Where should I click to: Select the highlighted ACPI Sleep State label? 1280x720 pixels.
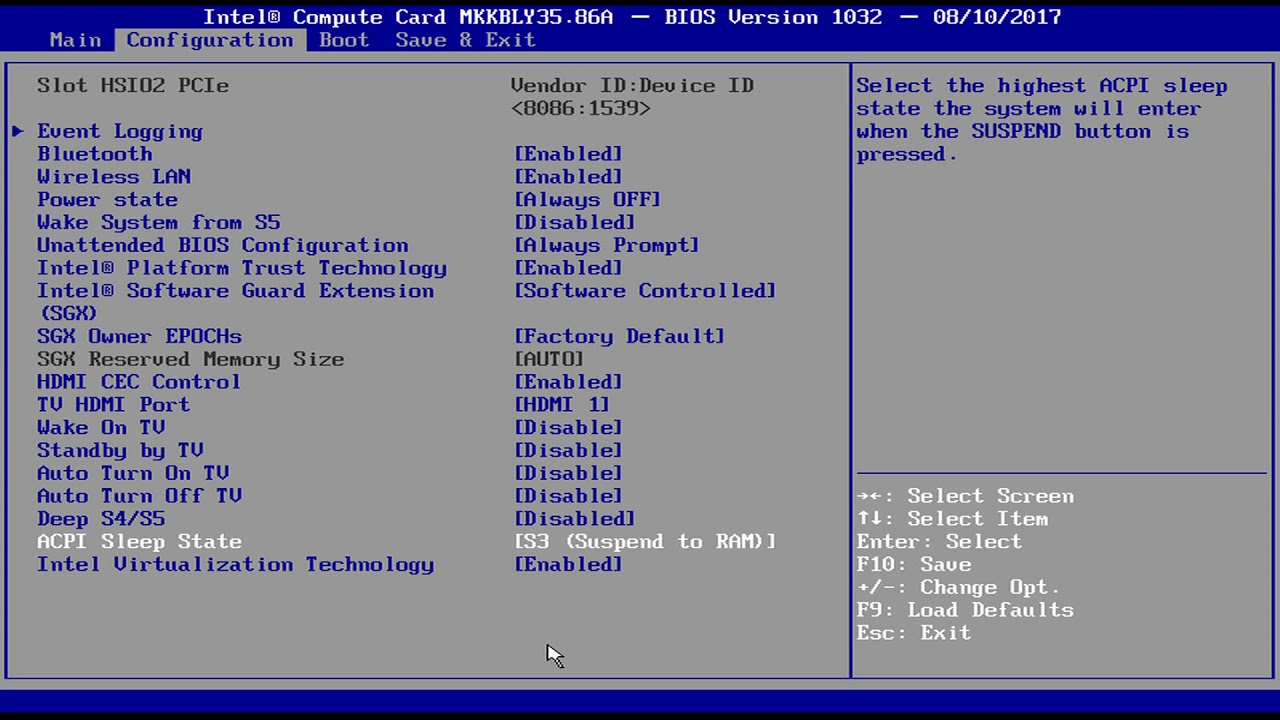[139, 542]
